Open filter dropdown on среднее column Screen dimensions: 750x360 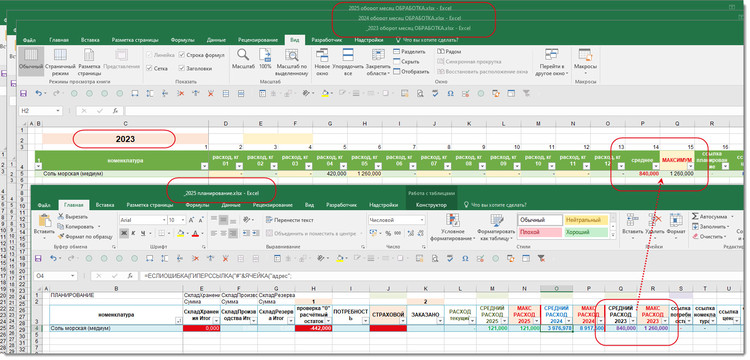[656, 166]
